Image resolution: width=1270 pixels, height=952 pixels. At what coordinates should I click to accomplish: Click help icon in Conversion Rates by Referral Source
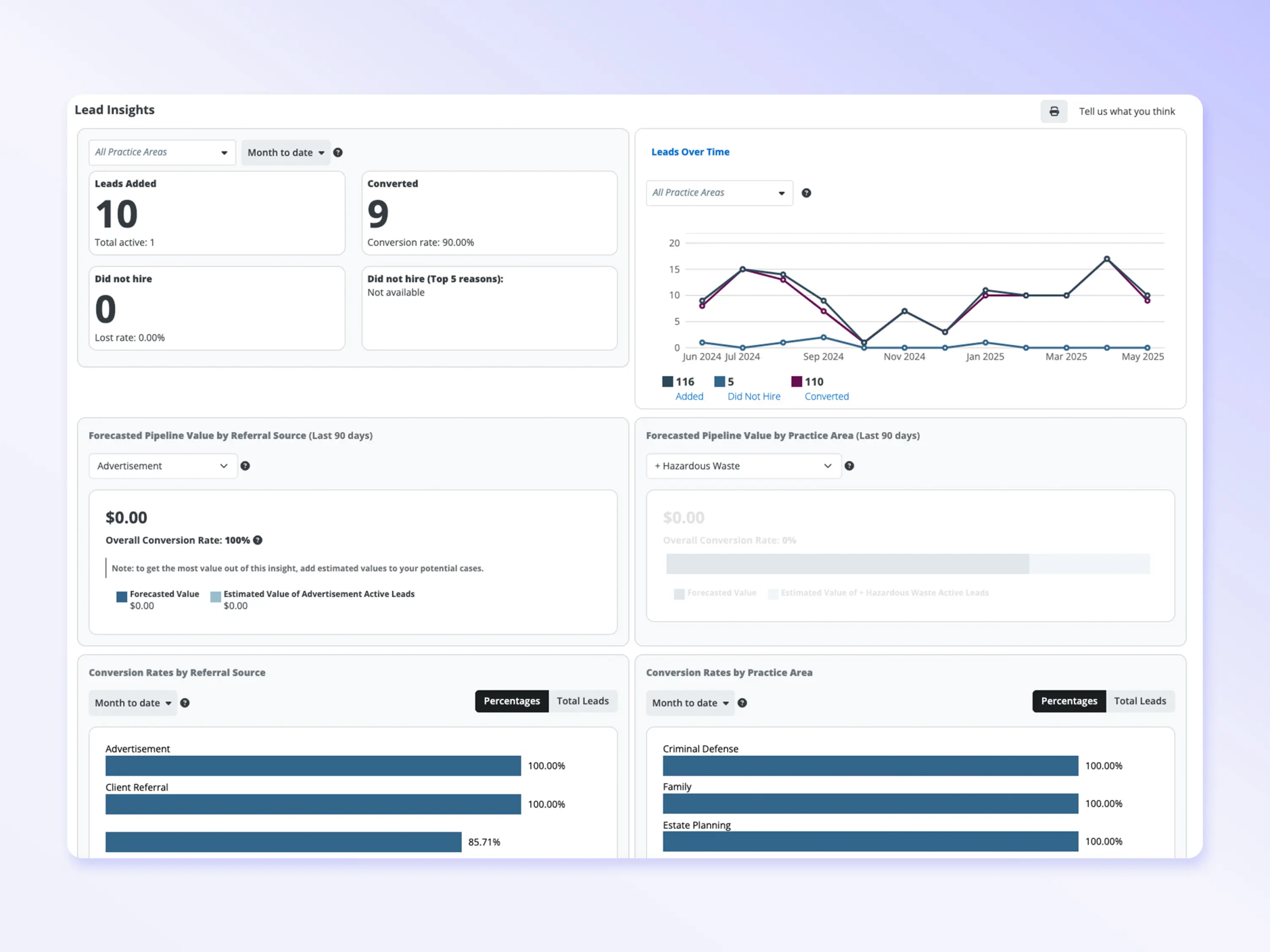(185, 702)
